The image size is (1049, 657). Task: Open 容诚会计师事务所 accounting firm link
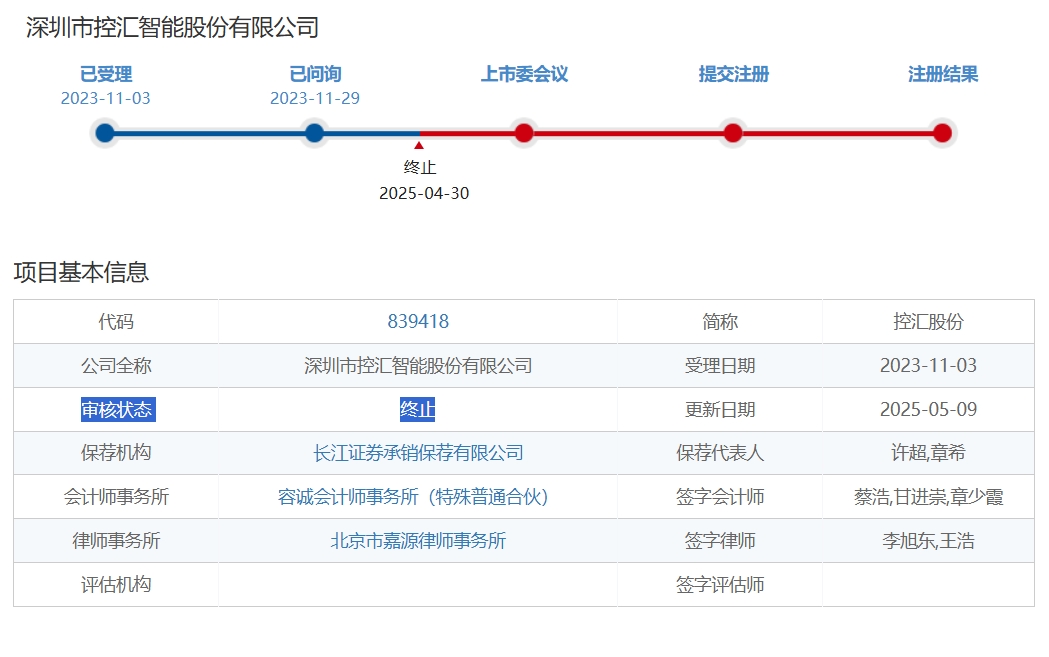coord(413,497)
